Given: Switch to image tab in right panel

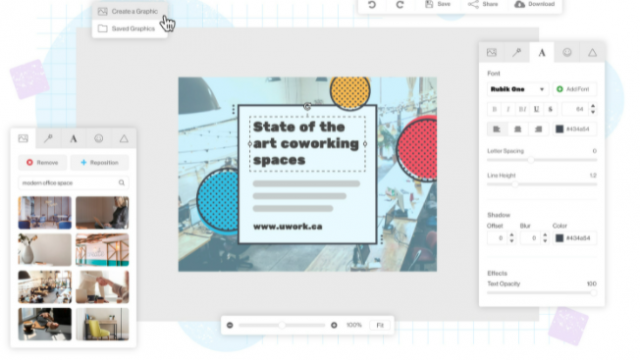Looking at the screenshot, I should tap(491, 52).
